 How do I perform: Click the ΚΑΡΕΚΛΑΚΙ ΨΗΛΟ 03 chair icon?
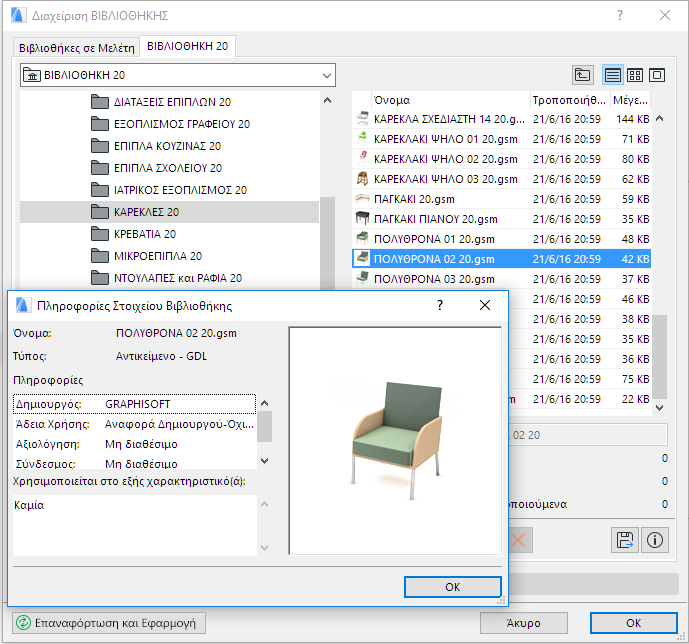tap(362, 179)
